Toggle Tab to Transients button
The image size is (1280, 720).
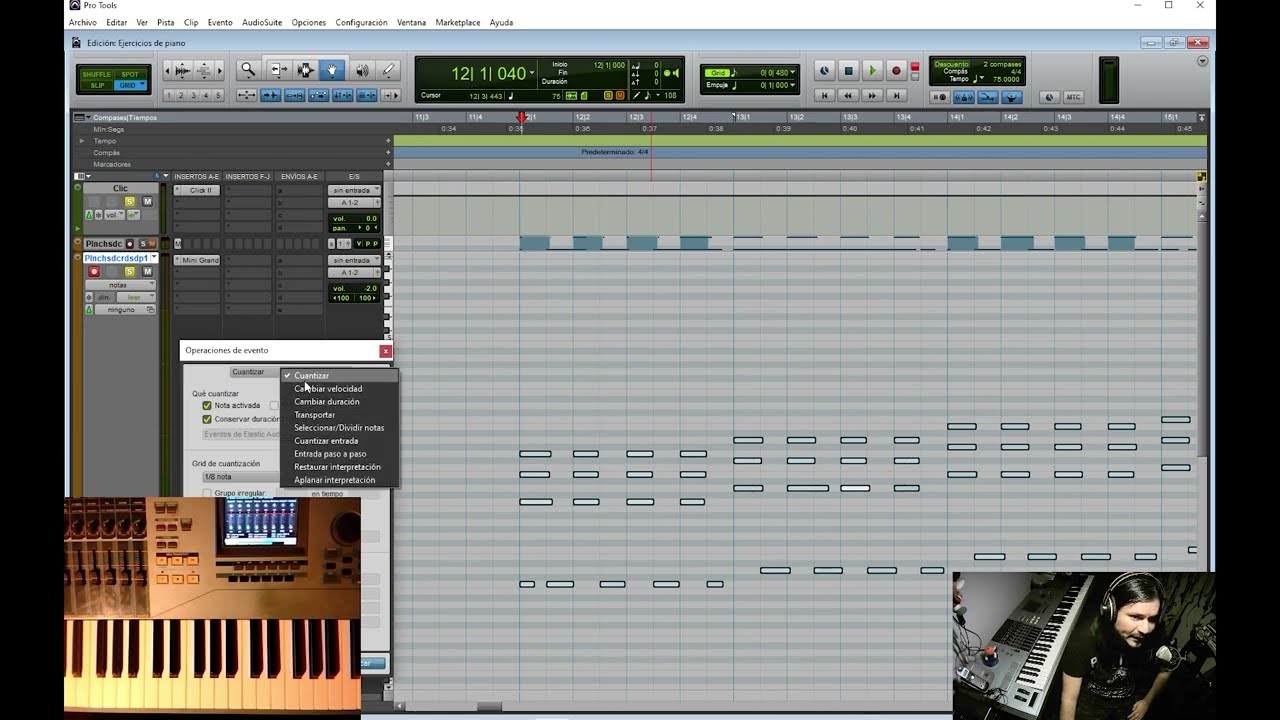pyautogui.click(x=270, y=96)
